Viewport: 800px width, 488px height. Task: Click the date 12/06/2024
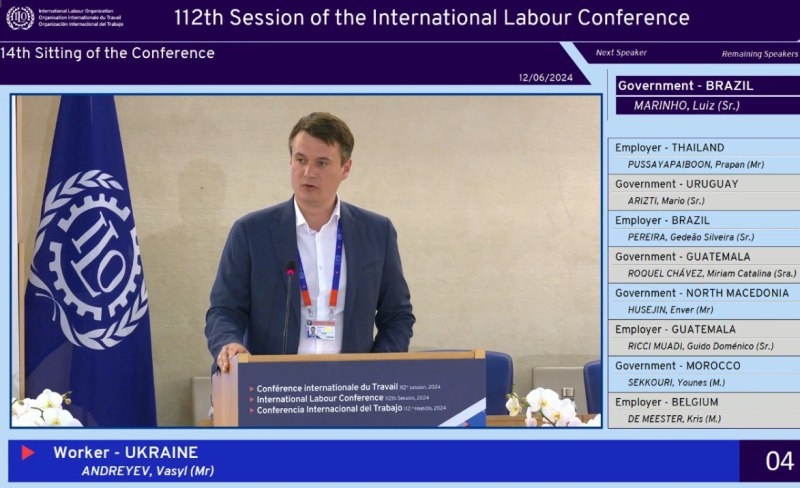click(545, 78)
